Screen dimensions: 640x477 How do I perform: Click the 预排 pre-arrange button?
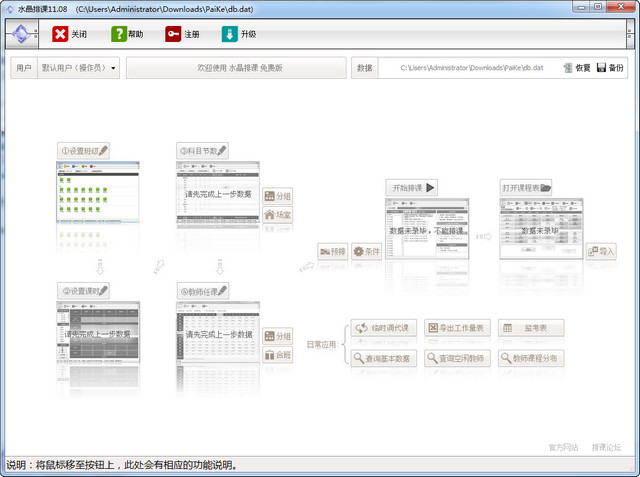pyautogui.click(x=332, y=252)
